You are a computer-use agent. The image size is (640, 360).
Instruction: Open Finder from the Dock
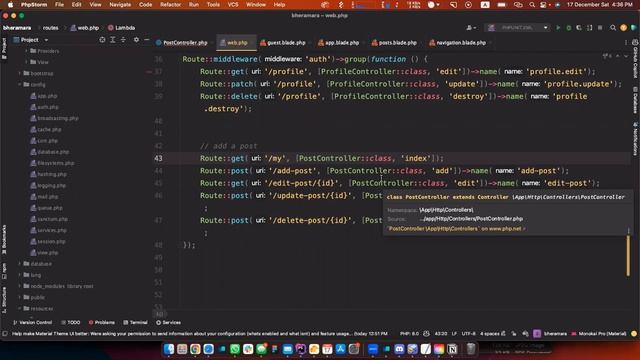point(169,349)
